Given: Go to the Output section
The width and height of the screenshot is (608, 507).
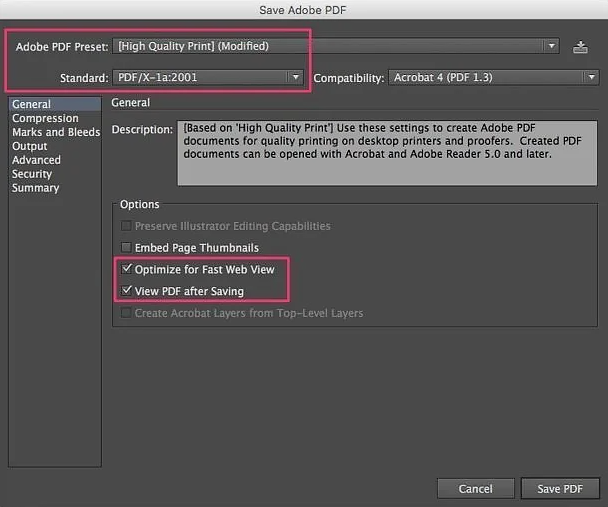Looking at the screenshot, I should (x=29, y=146).
